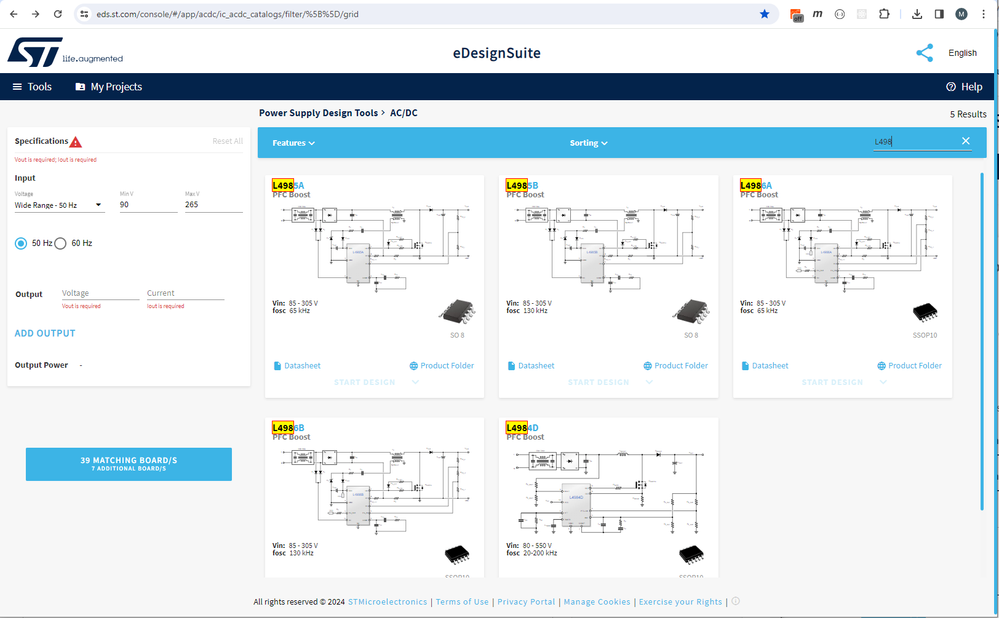Click the Specifications warning triangle icon
This screenshot has width=999, height=618.
click(x=76, y=141)
